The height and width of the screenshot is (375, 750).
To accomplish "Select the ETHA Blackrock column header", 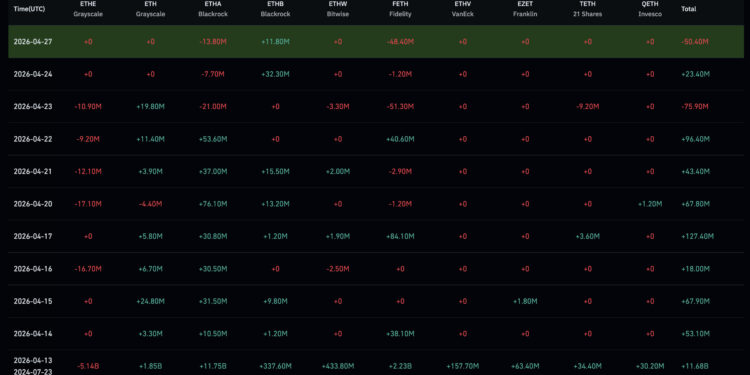I will click(x=213, y=9).
